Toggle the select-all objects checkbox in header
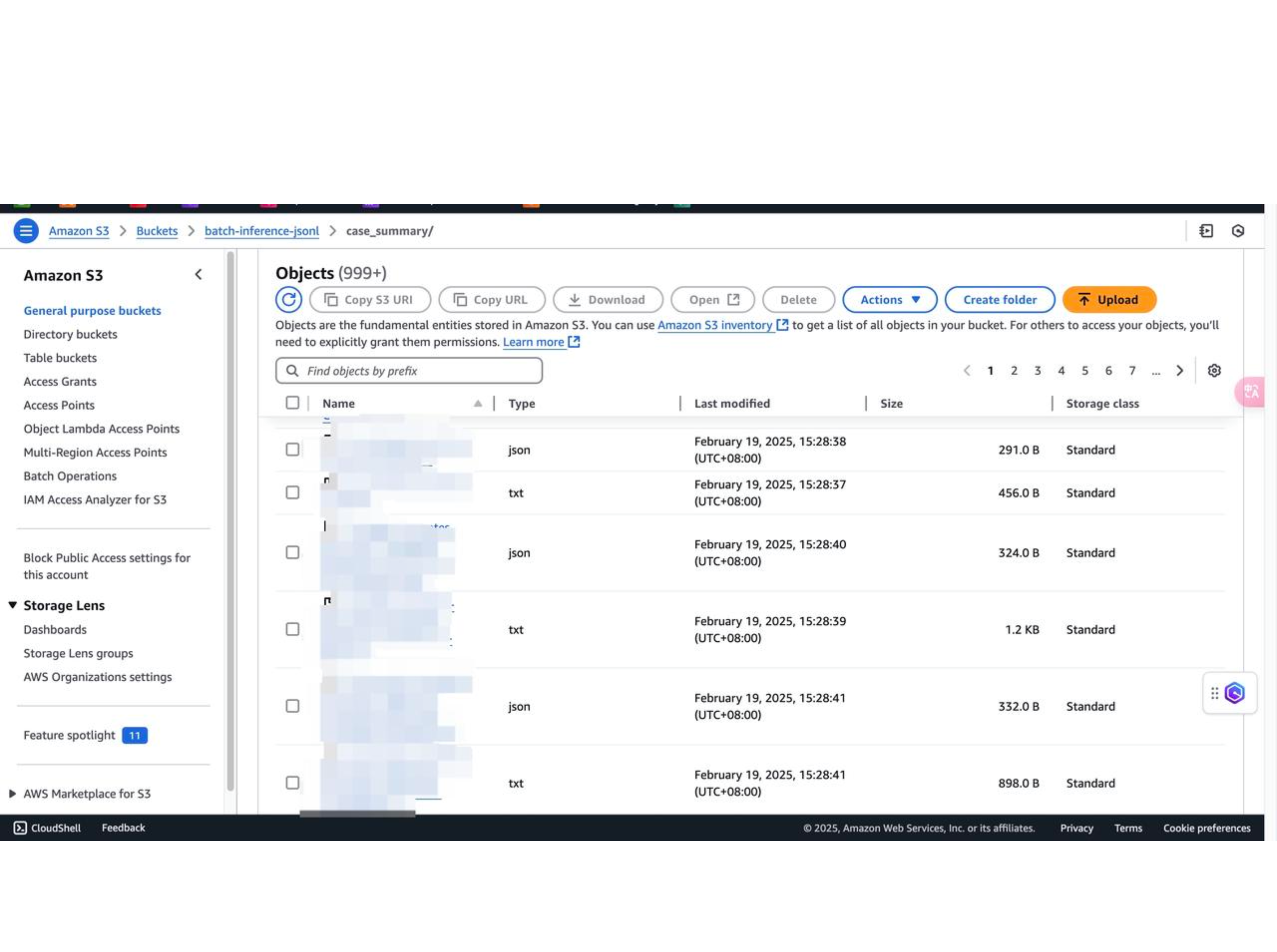This screenshot has height=952, width=1277. pos(293,403)
